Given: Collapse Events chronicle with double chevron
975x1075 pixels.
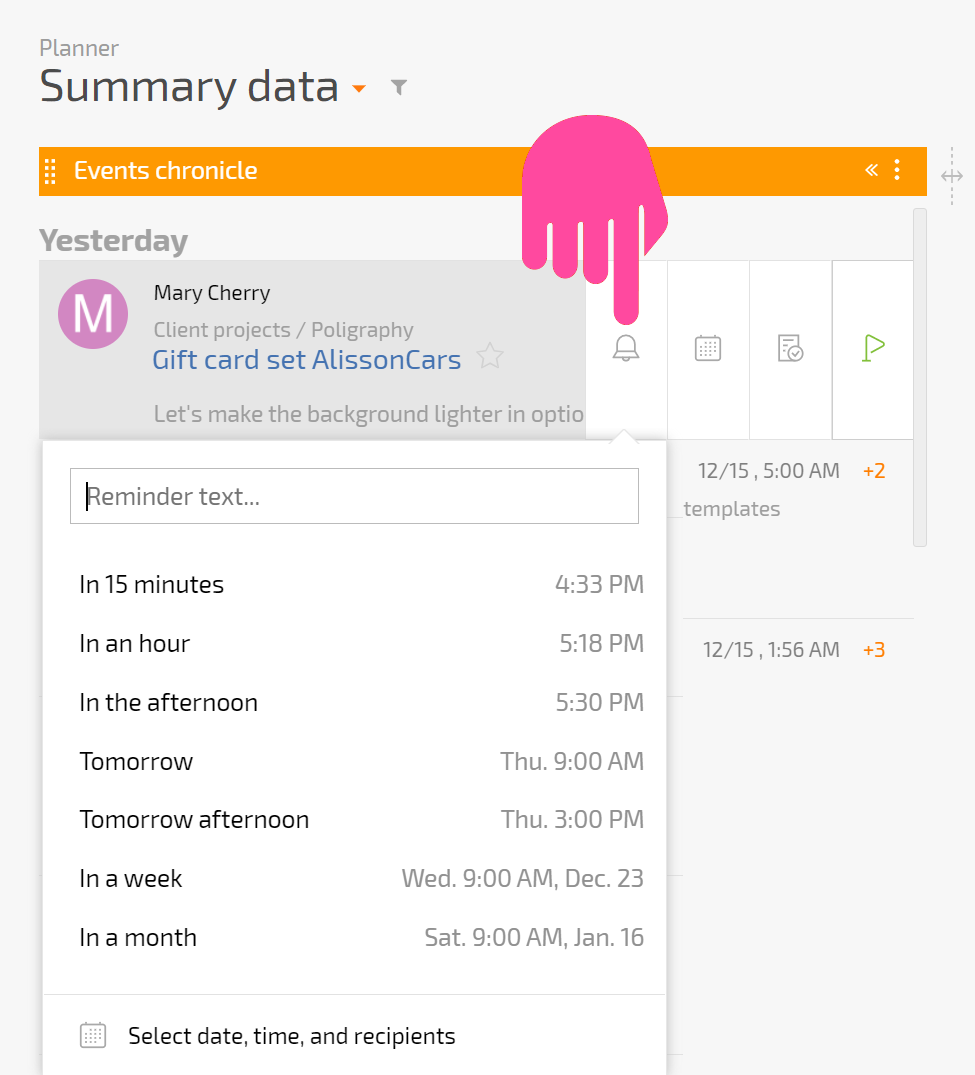Looking at the screenshot, I should click(871, 170).
